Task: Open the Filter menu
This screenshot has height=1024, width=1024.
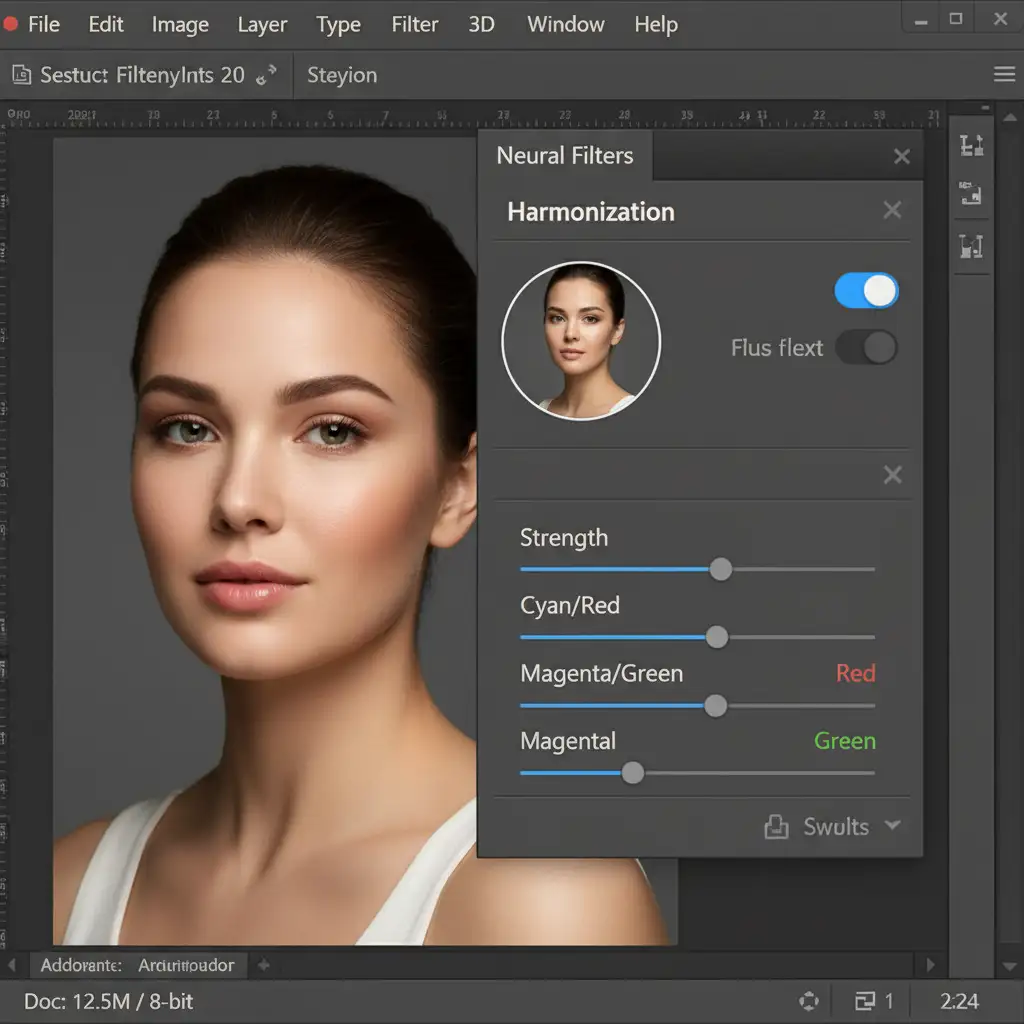Action: pos(414,24)
